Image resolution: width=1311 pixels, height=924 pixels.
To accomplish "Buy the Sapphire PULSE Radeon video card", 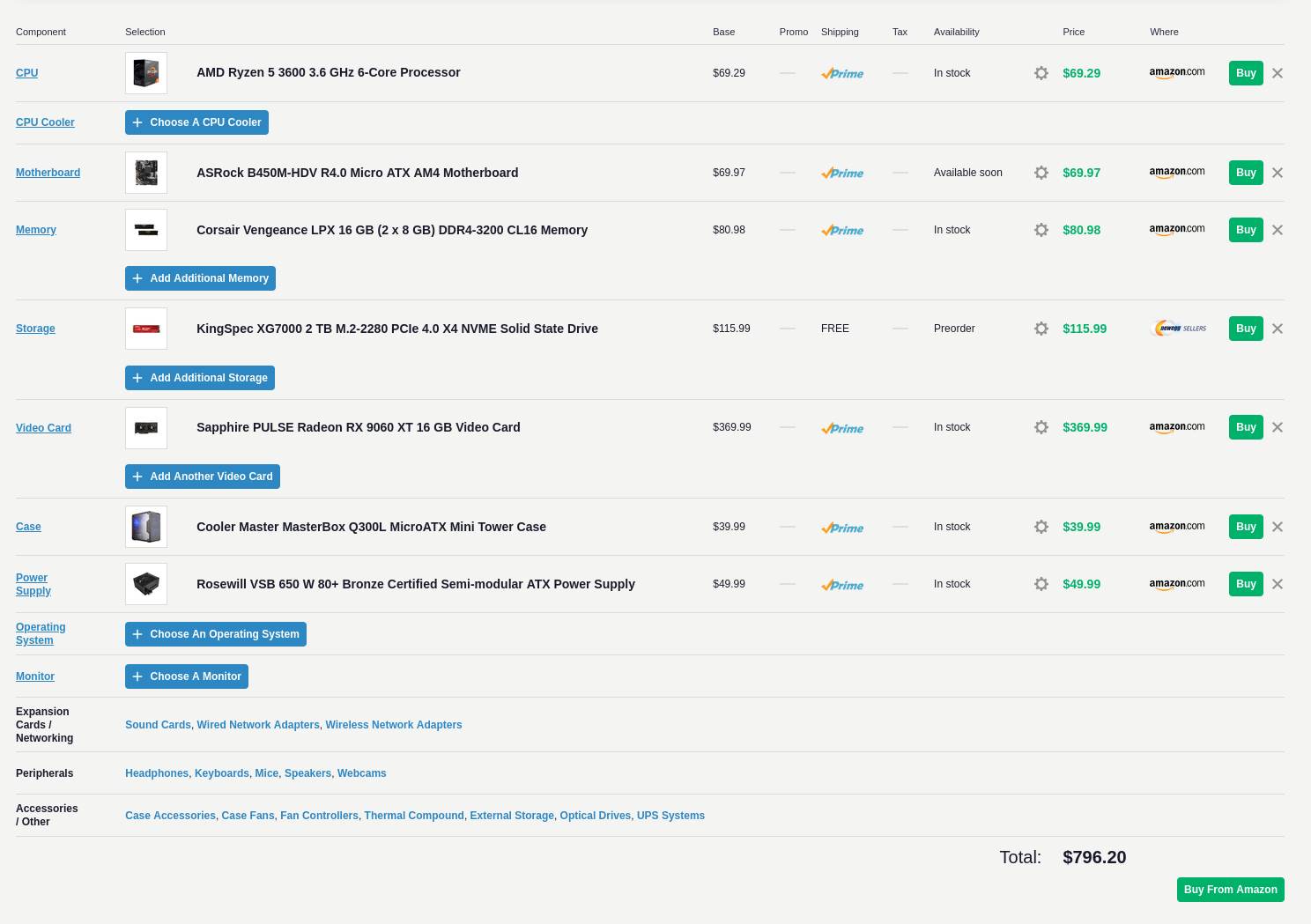I will tap(1246, 427).
